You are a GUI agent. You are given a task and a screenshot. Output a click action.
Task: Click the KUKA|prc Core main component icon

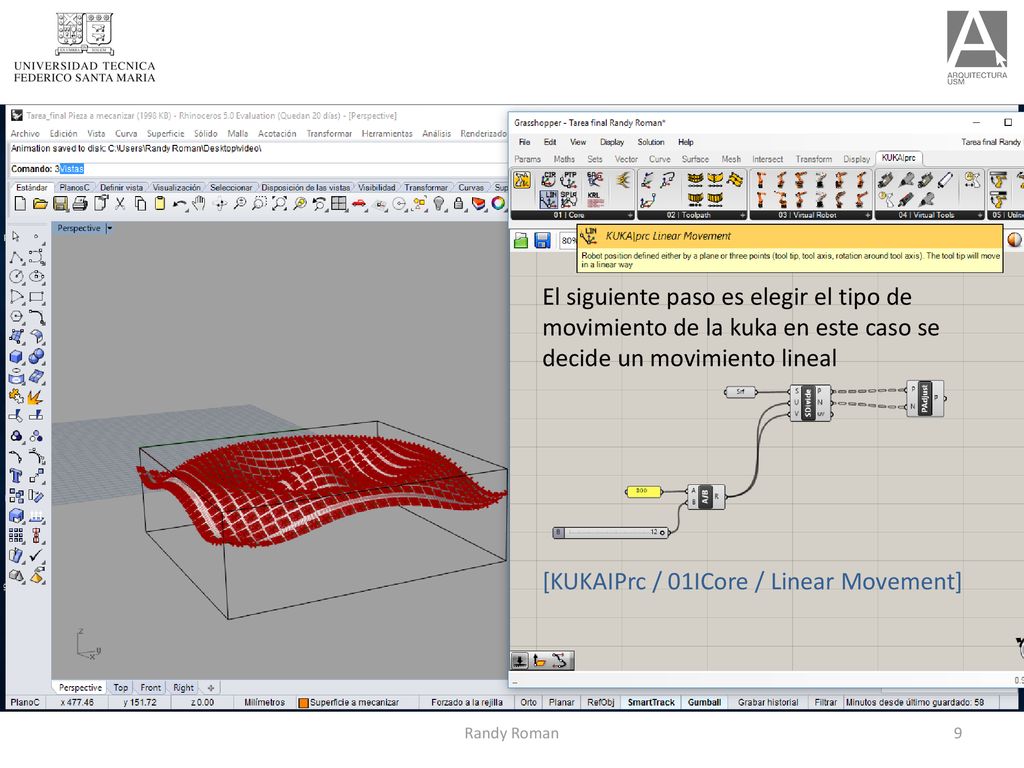(522, 180)
